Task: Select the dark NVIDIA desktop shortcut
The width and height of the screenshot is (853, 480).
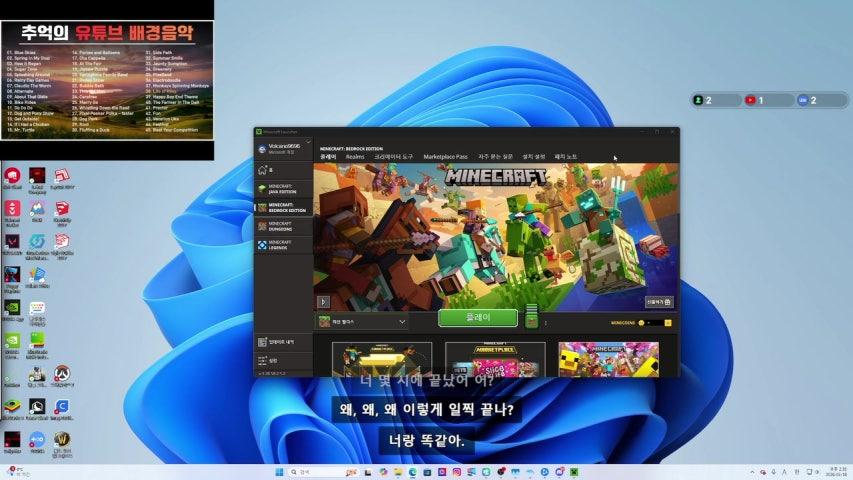Action: (x=12, y=311)
